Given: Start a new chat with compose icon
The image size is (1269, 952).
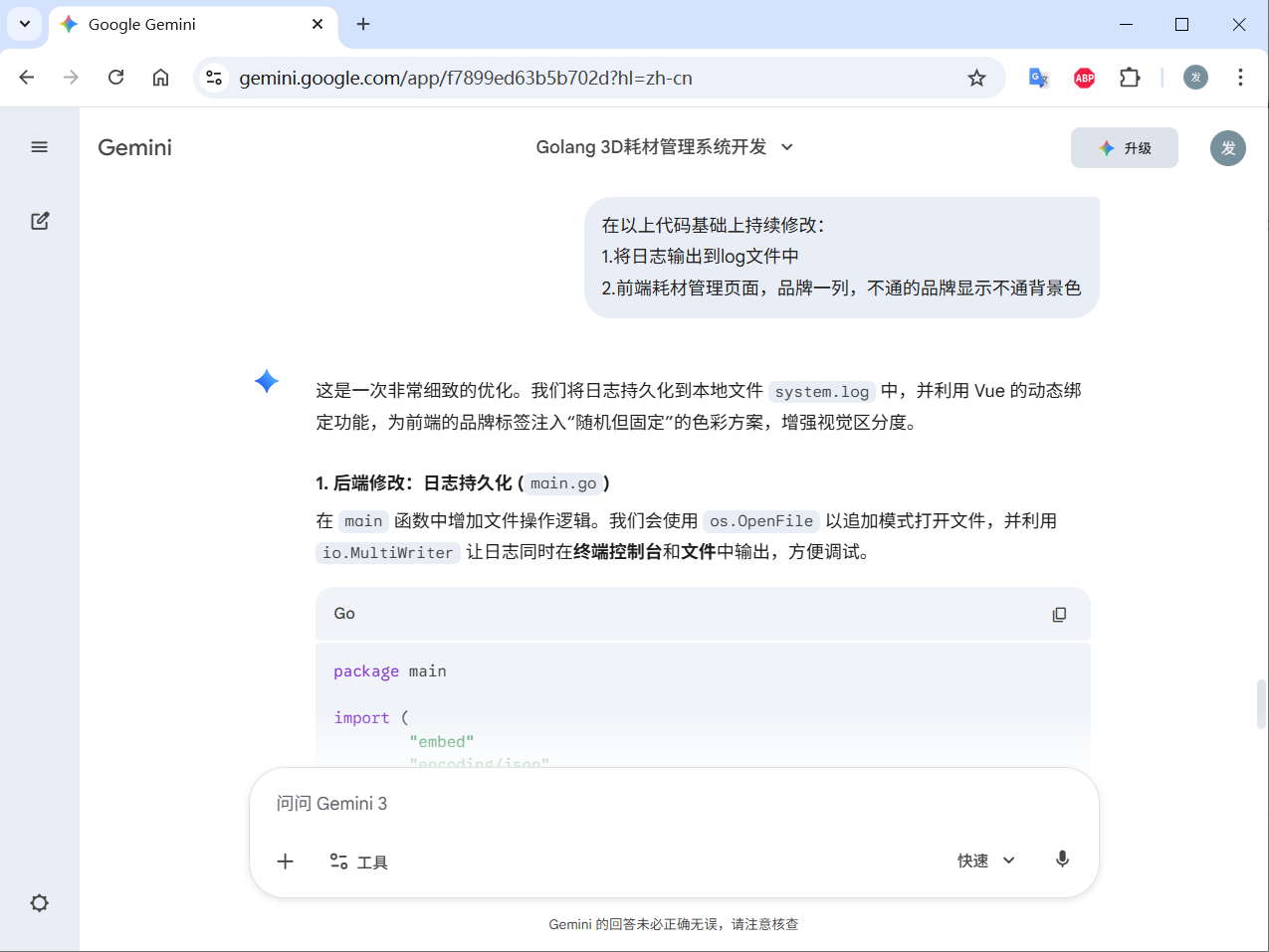Looking at the screenshot, I should (x=40, y=221).
